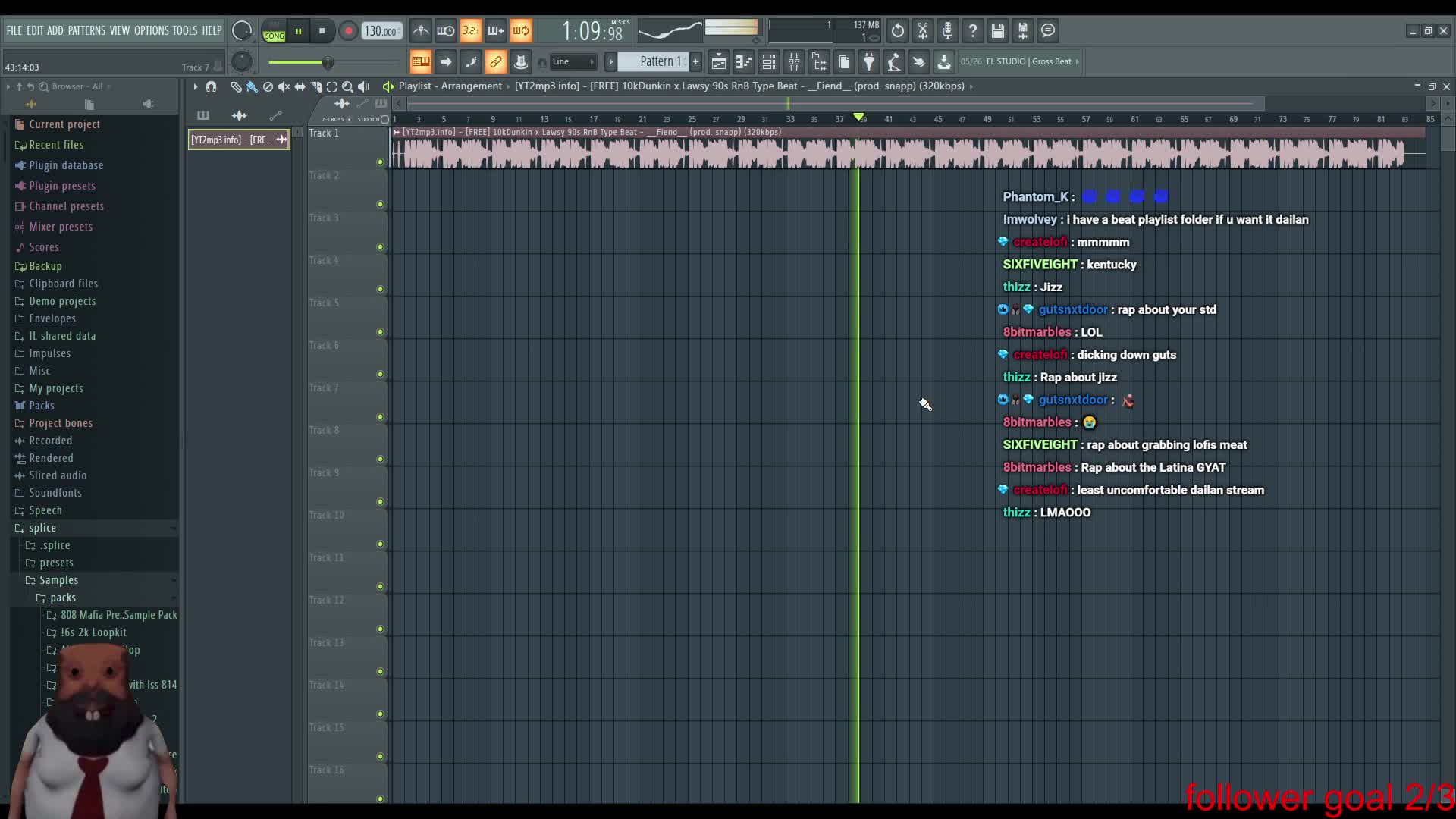Open the channel rack icon

[x=769, y=62]
